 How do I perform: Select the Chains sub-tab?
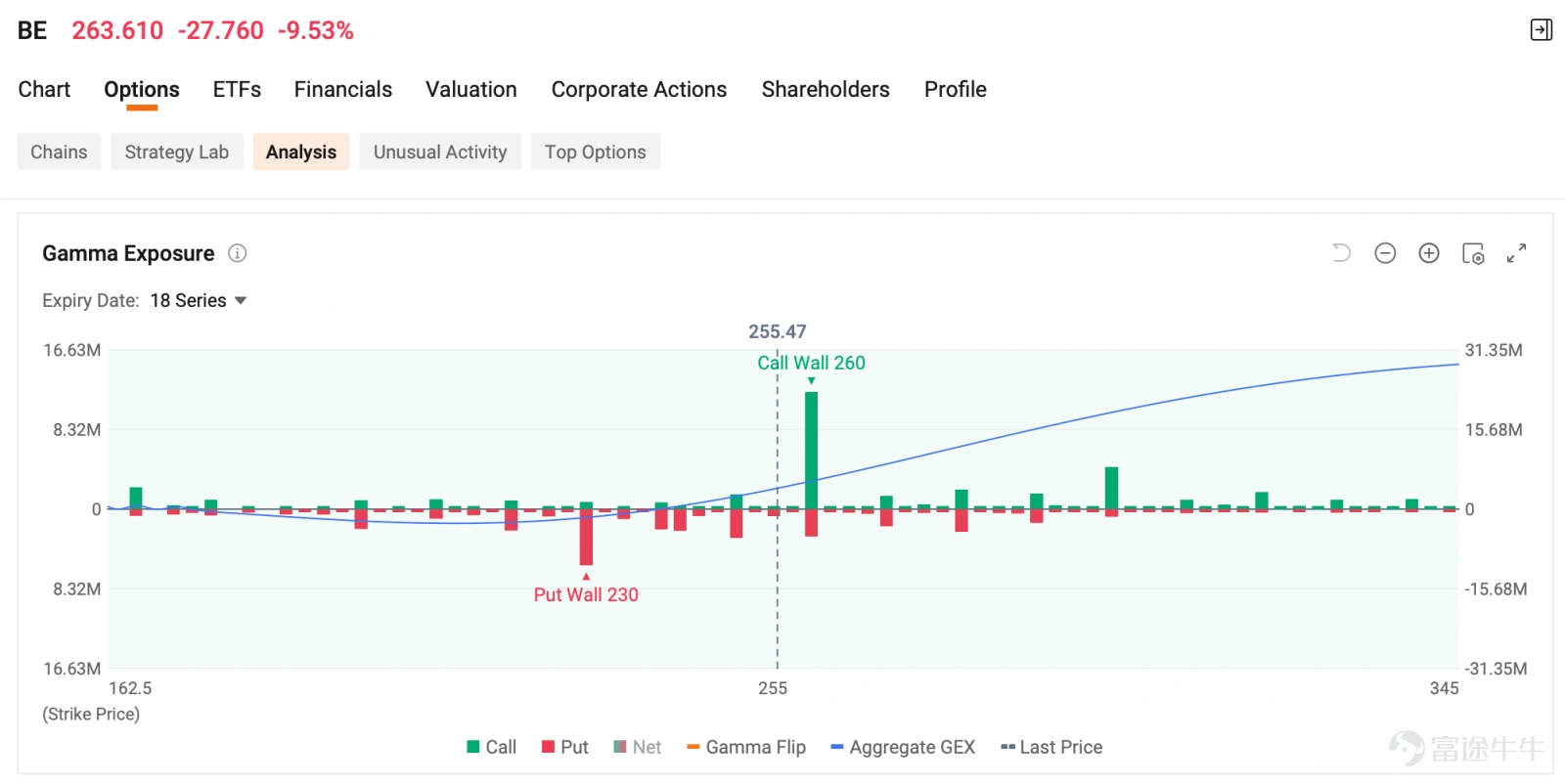59,152
